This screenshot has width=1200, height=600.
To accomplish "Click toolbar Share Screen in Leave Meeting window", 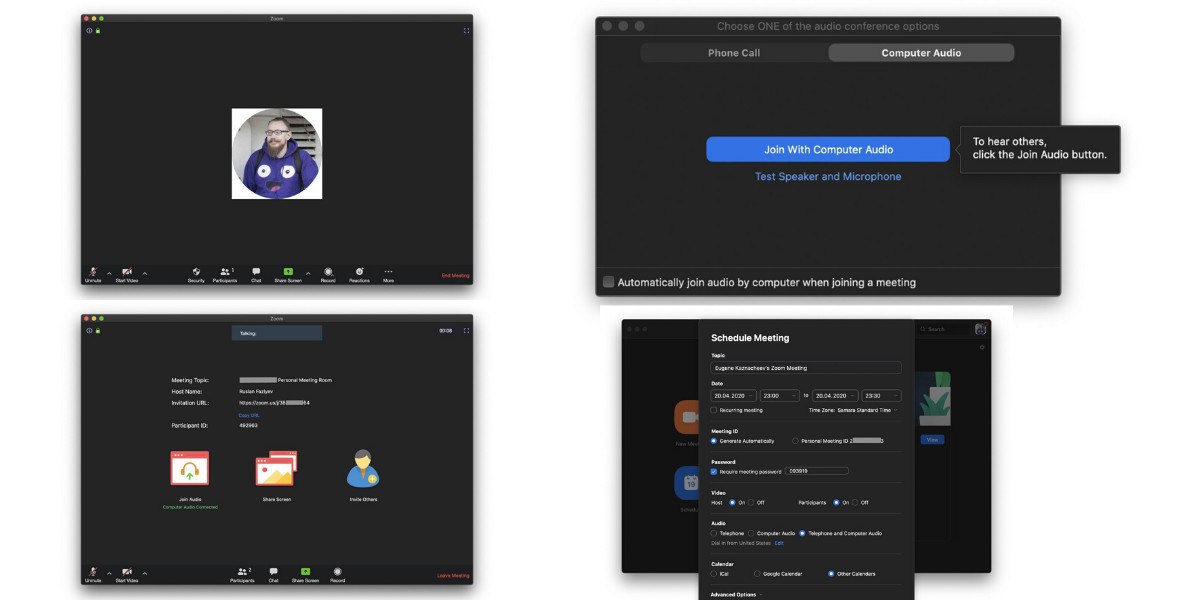I will 305,575.
